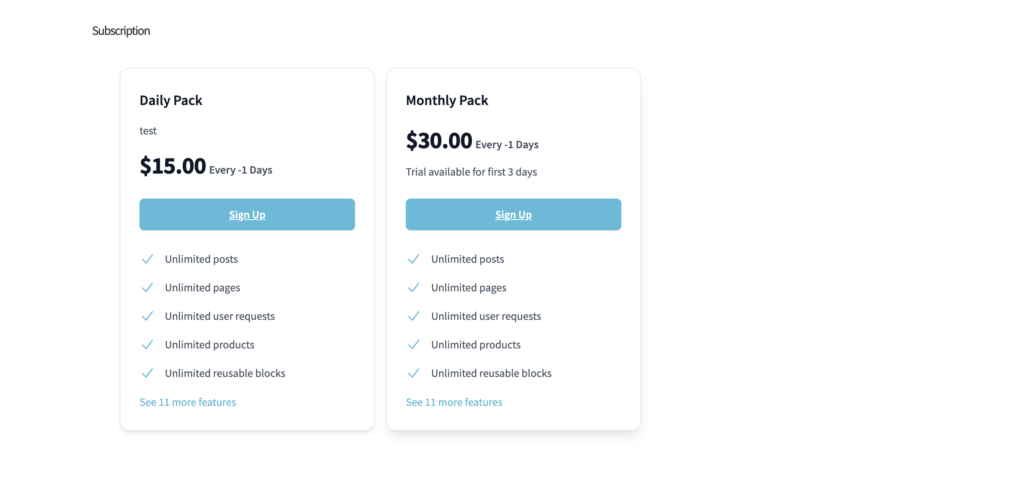Click checkmark beside Unlimited reusable blocks, Monthly Pack
This screenshot has width=1024, height=501.
click(413, 373)
